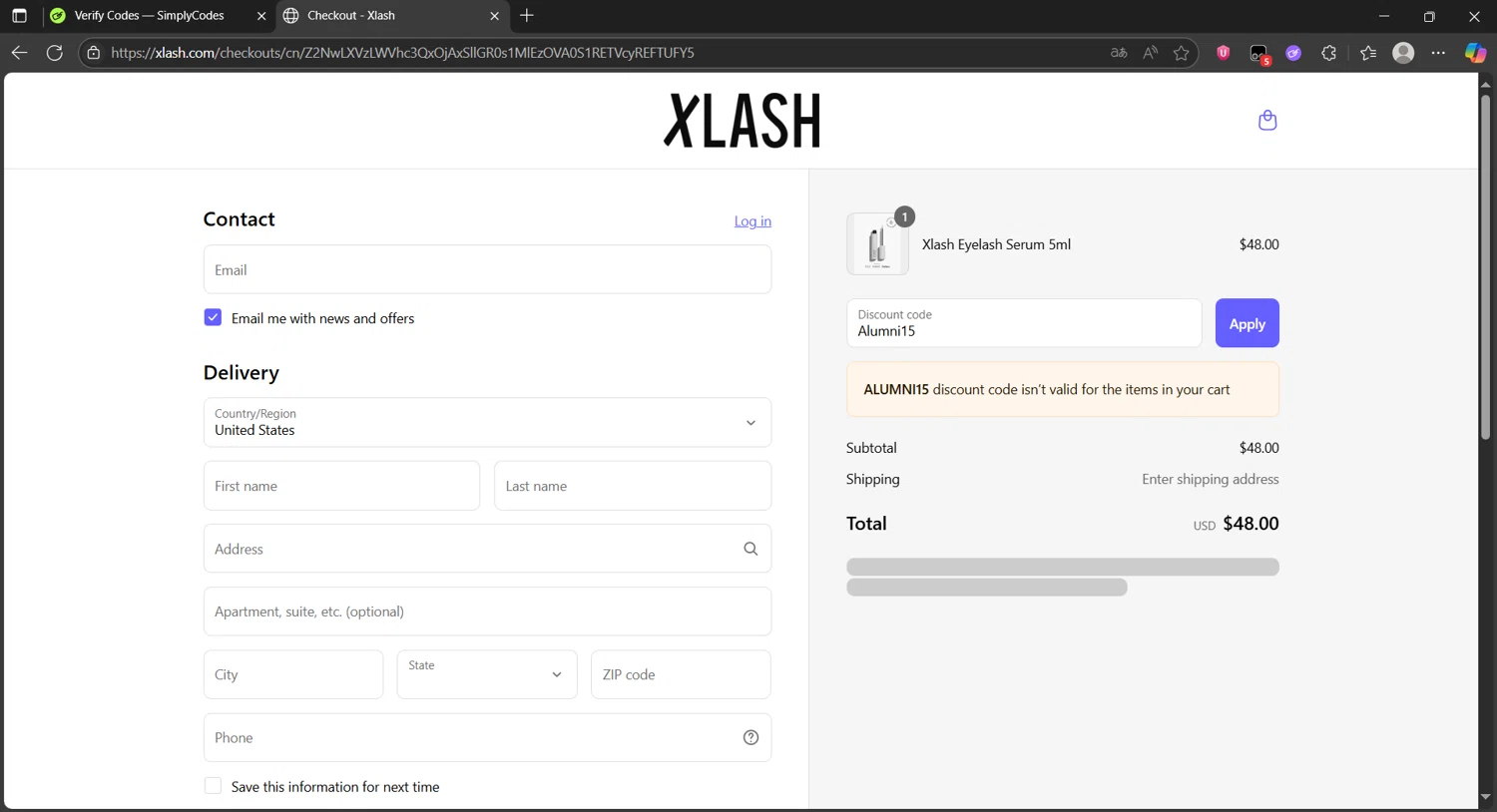Open the favorites list icon
Viewport: 1497px width, 812px height.
tap(1367, 53)
